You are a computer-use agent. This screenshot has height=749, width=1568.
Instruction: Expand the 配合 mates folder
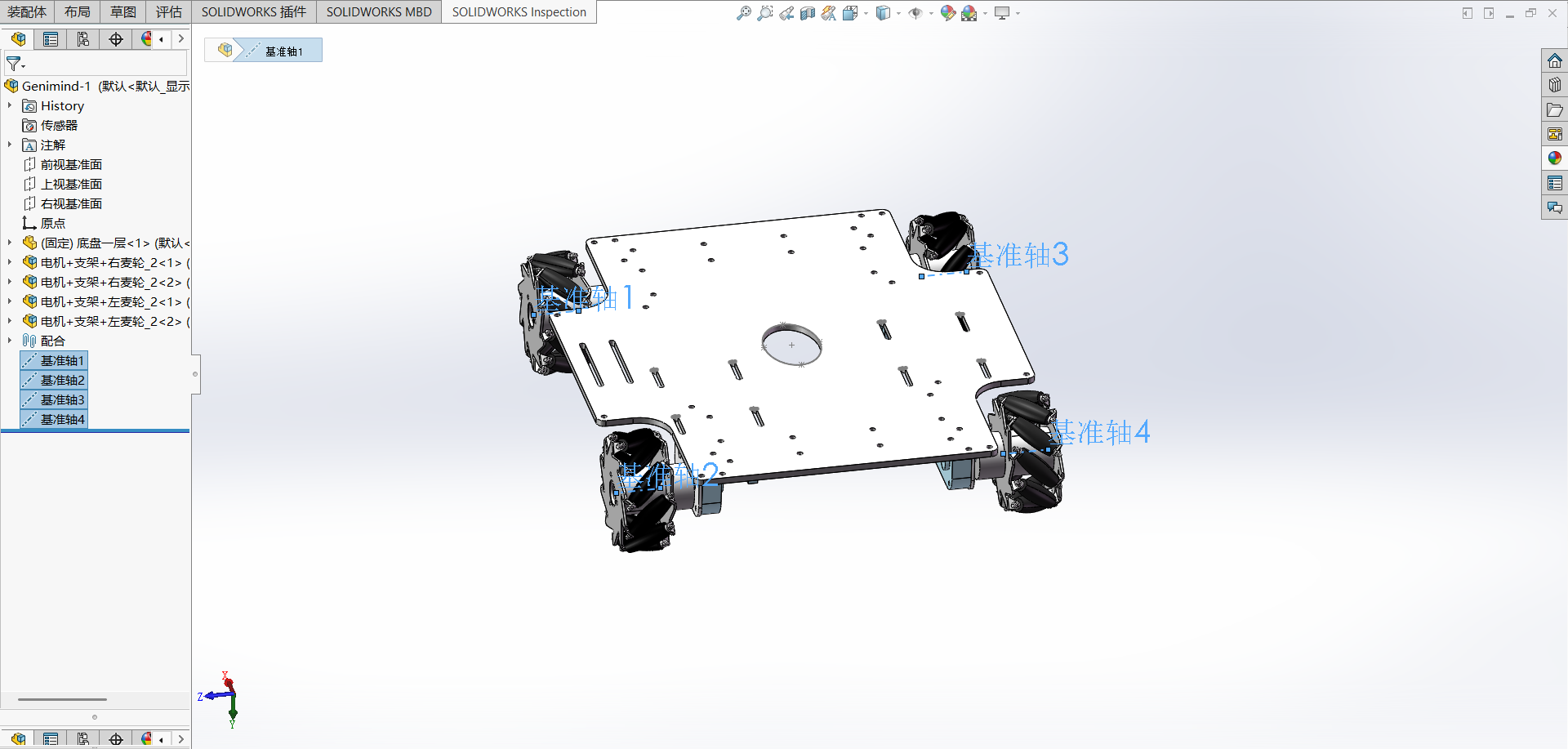(10, 341)
